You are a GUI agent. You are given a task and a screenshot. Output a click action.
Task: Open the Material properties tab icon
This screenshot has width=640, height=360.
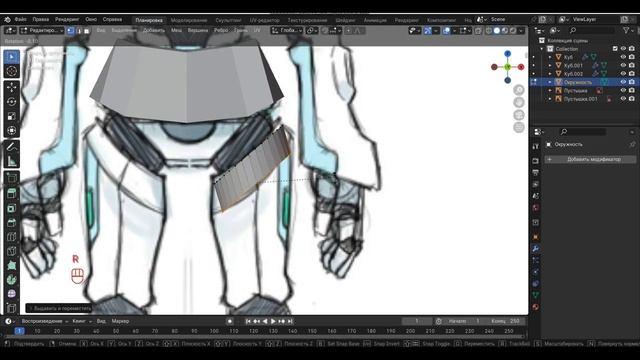pyautogui.click(x=536, y=307)
